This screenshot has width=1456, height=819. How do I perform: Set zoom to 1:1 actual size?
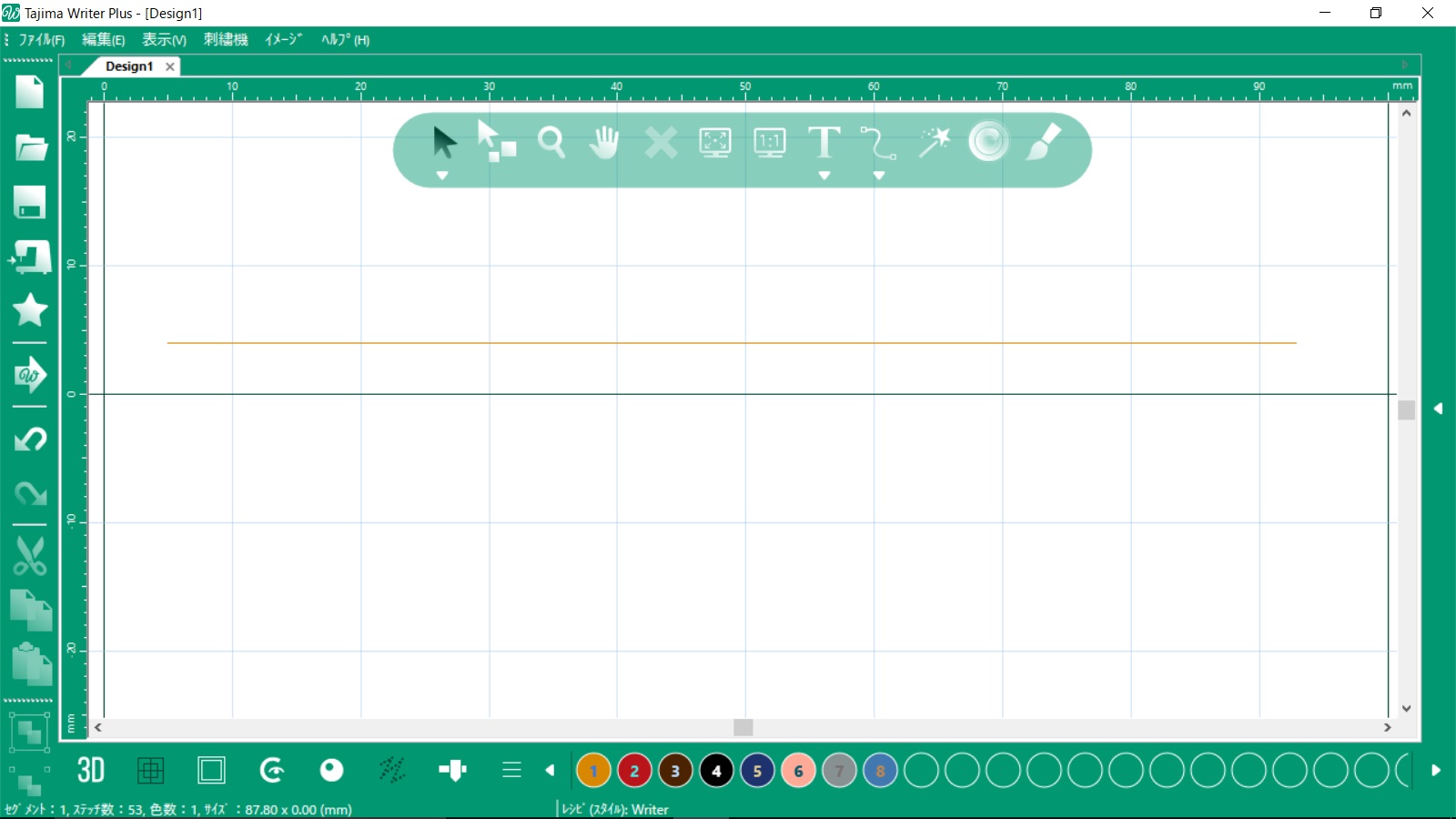click(x=770, y=143)
